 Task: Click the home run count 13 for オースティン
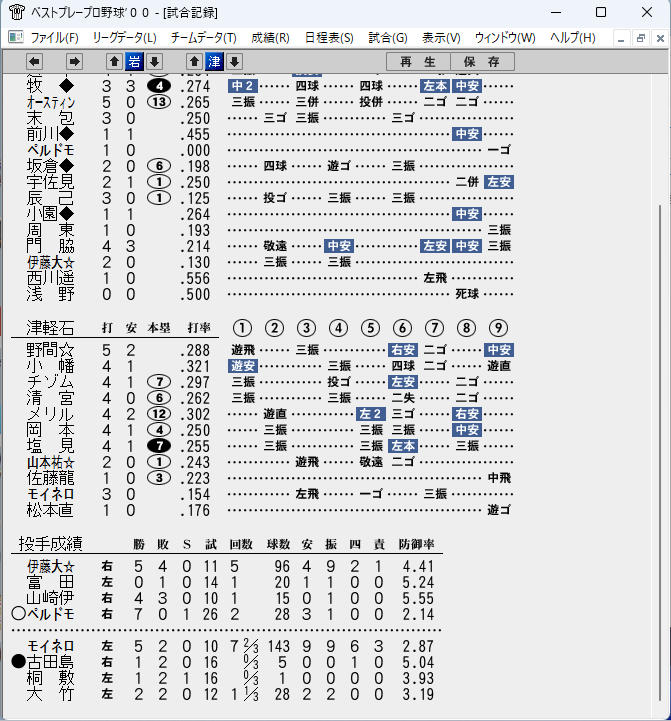tap(159, 102)
